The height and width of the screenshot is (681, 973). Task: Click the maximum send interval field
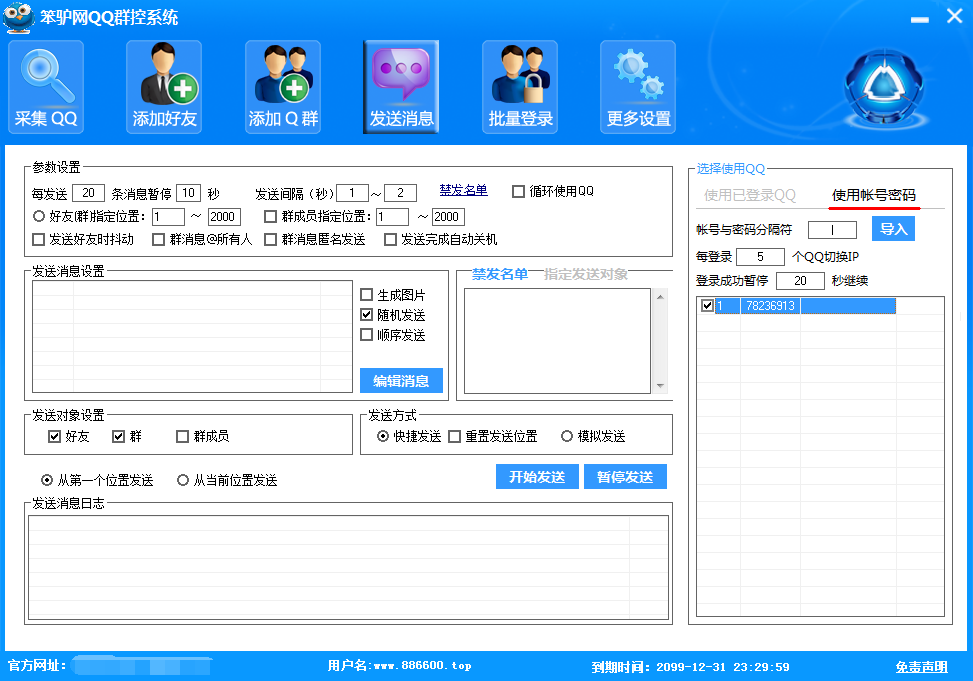(400, 193)
